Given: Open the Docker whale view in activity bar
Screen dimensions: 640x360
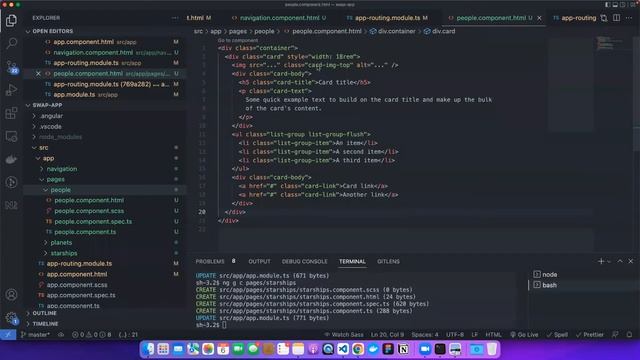Looking at the screenshot, I should [11, 159].
